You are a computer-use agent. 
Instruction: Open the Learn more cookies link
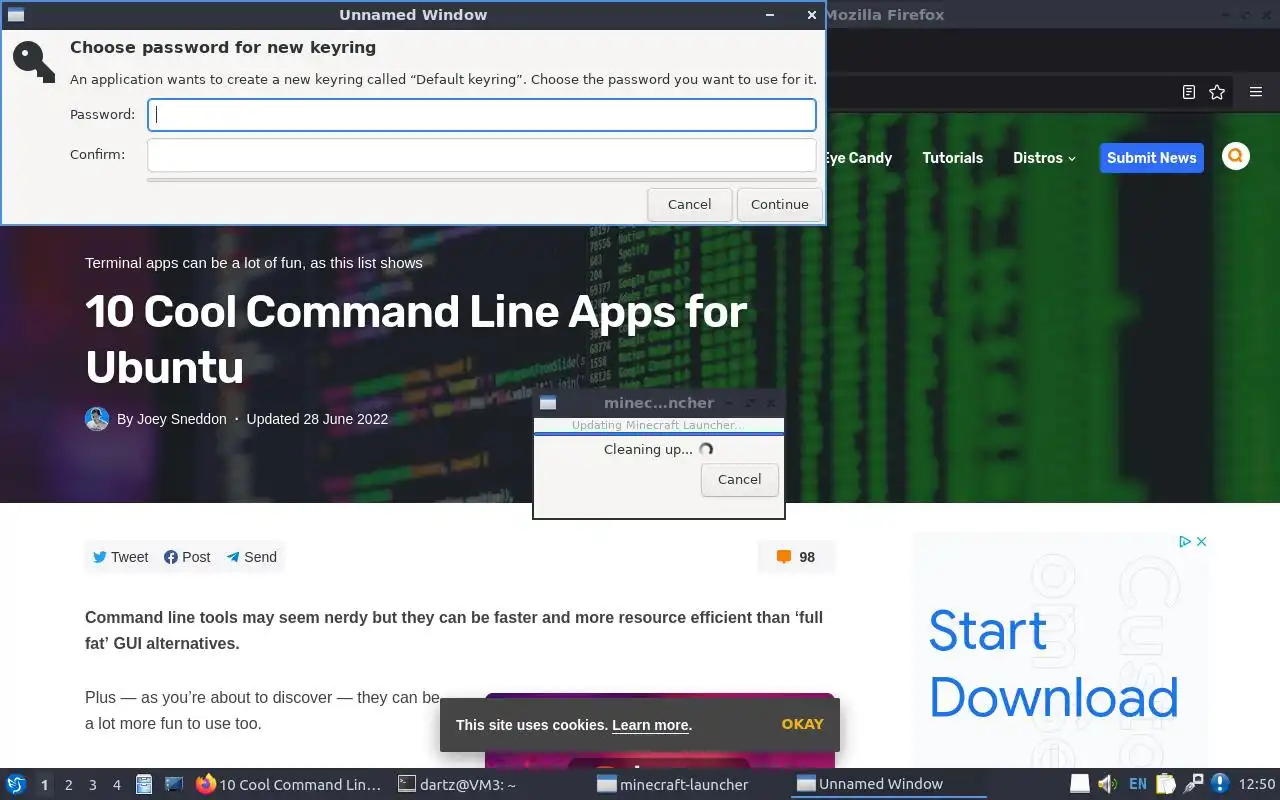[x=650, y=725]
